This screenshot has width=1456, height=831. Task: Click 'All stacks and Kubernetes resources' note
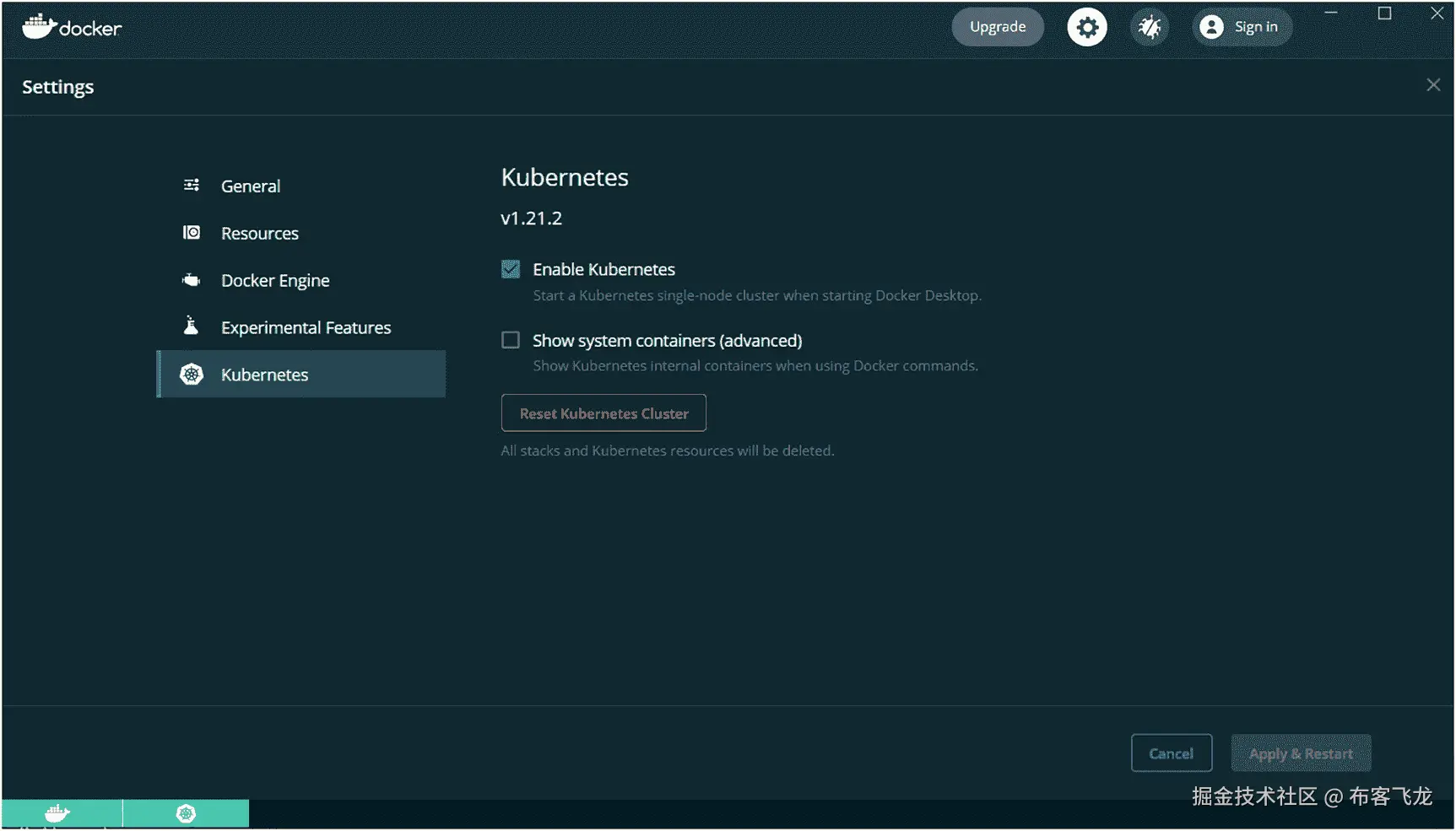tap(668, 451)
